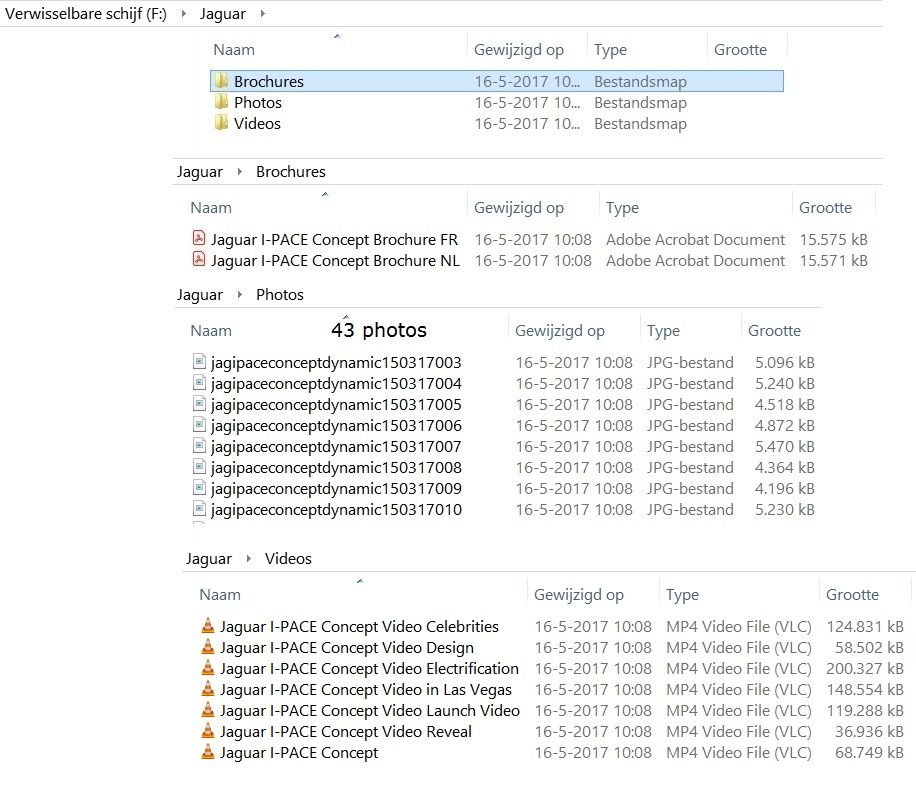Sort Videos list by Grootte

[x=852, y=595]
